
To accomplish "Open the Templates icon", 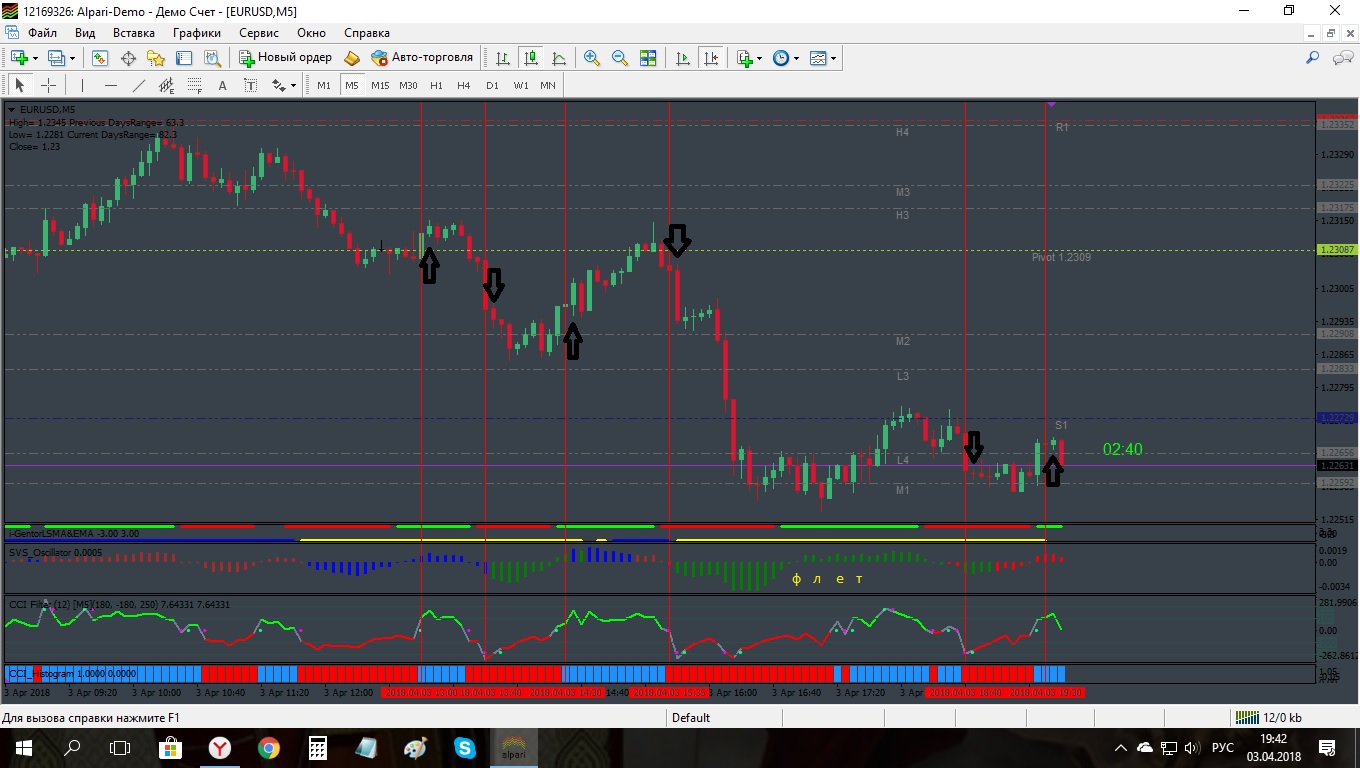I will (818, 58).
